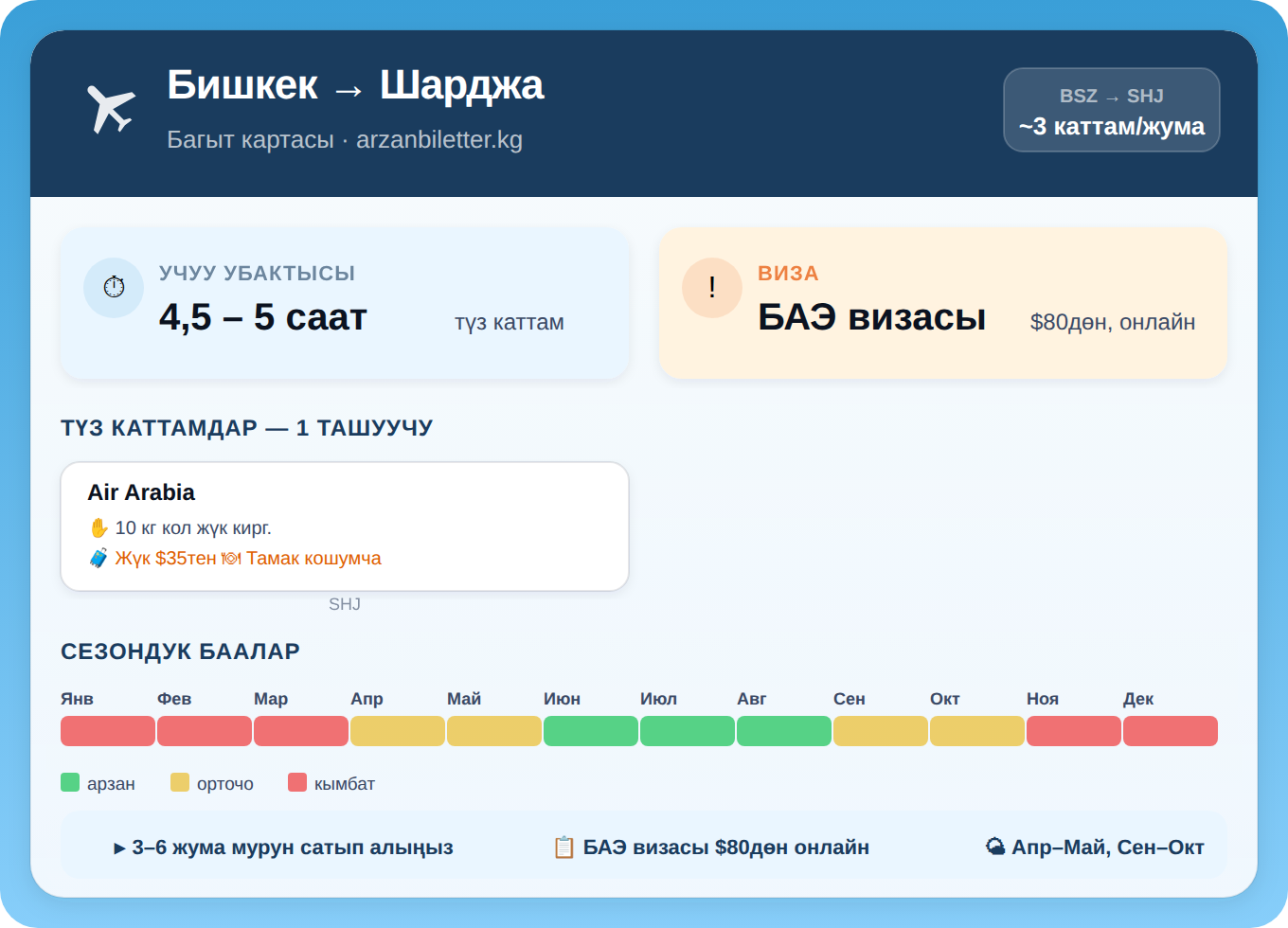Click the green price bar for Июл
Screen dimensions: 1288x928
point(688,731)
